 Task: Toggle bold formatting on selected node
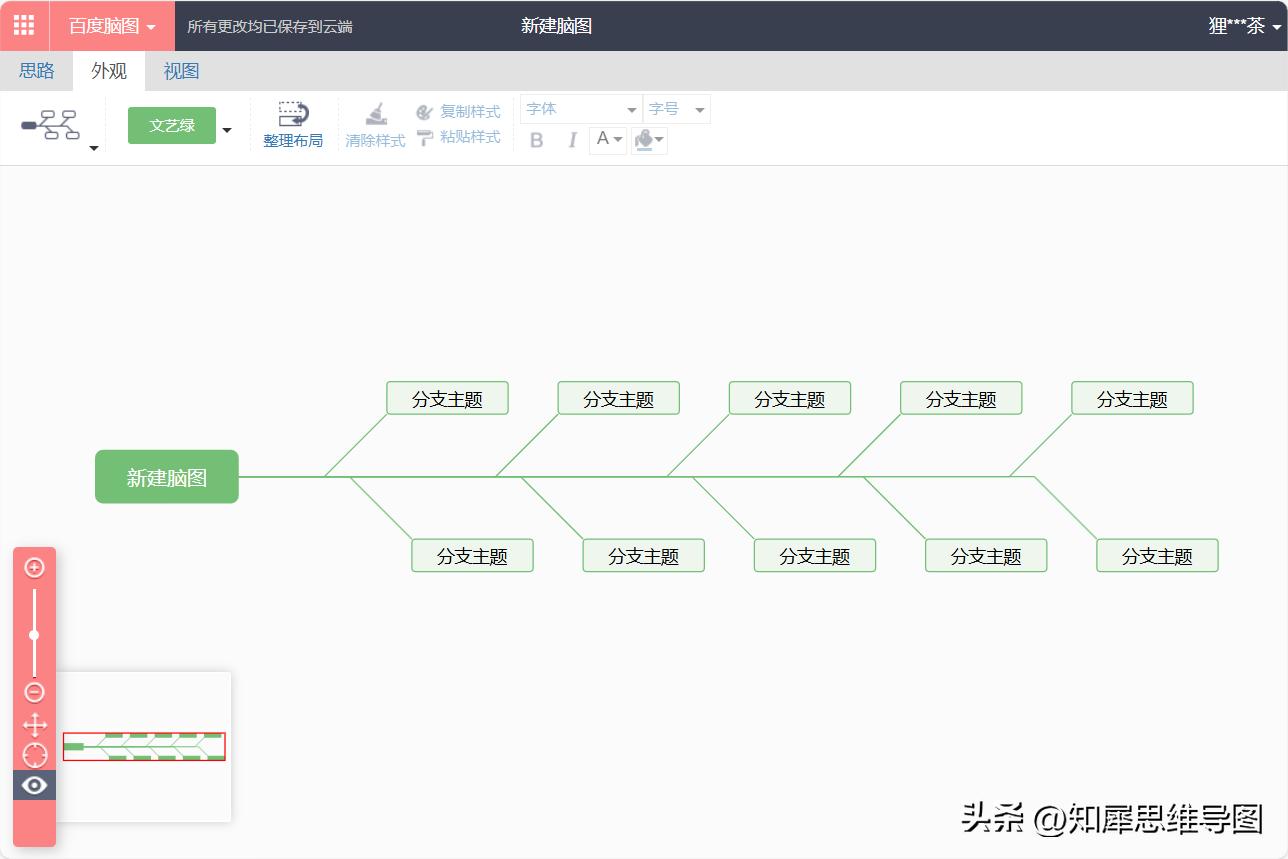(537, 140)
